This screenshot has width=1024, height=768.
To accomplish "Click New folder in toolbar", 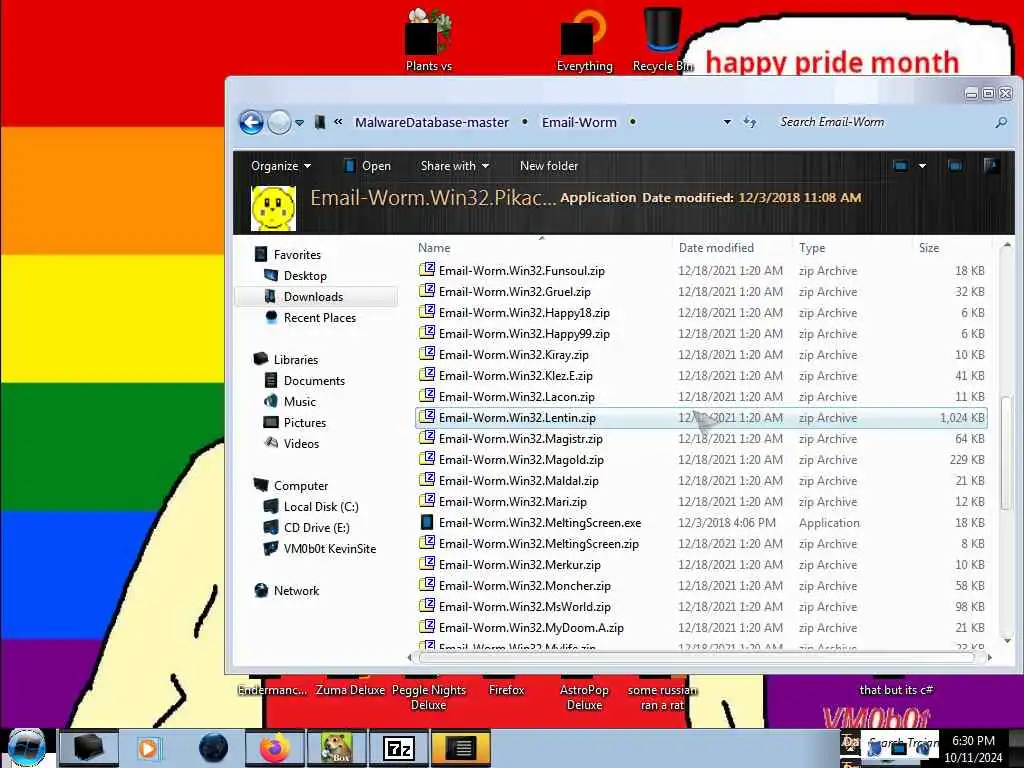I will point(549,166).
